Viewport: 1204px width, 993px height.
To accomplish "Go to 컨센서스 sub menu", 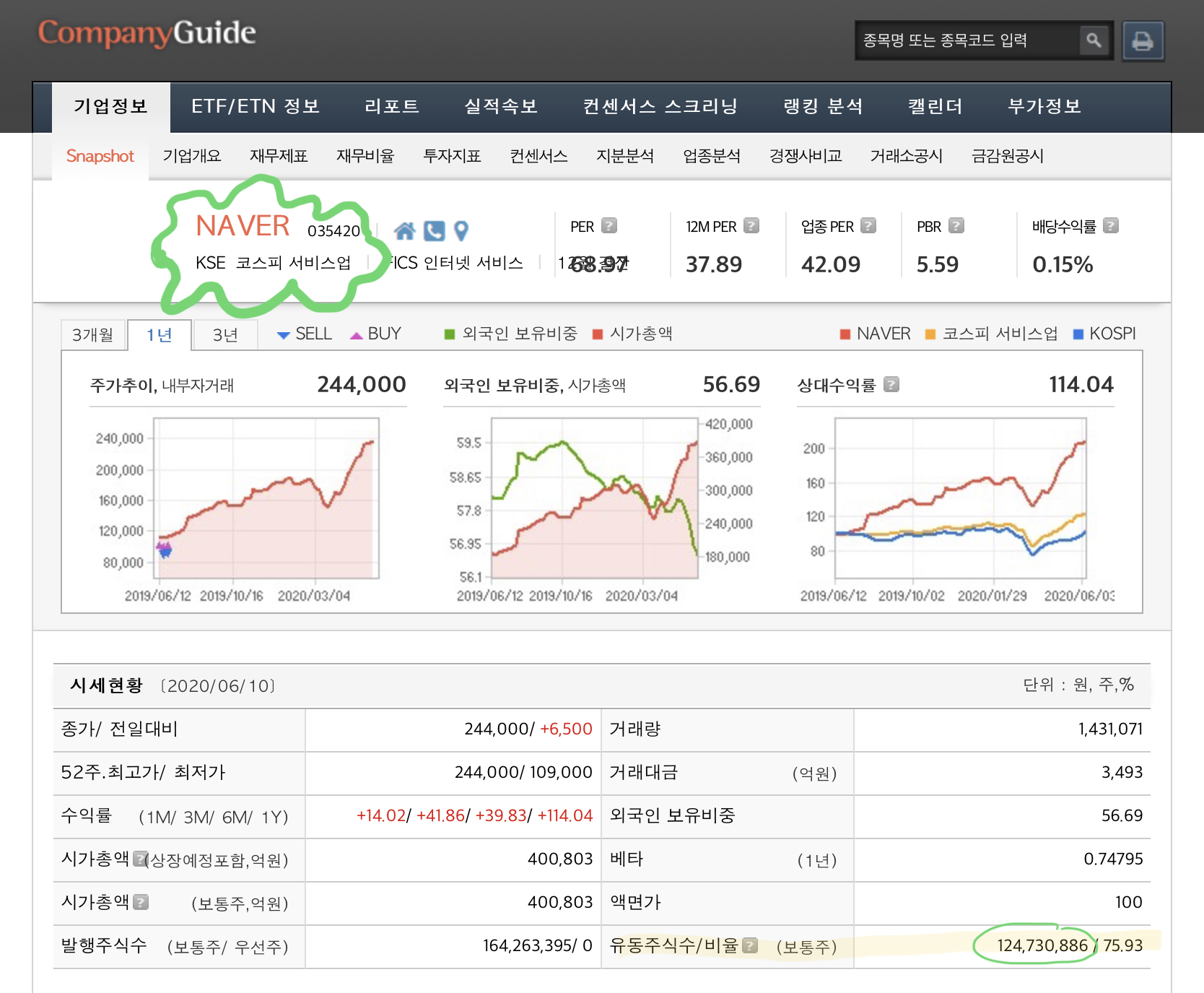I will click(538, 157).
